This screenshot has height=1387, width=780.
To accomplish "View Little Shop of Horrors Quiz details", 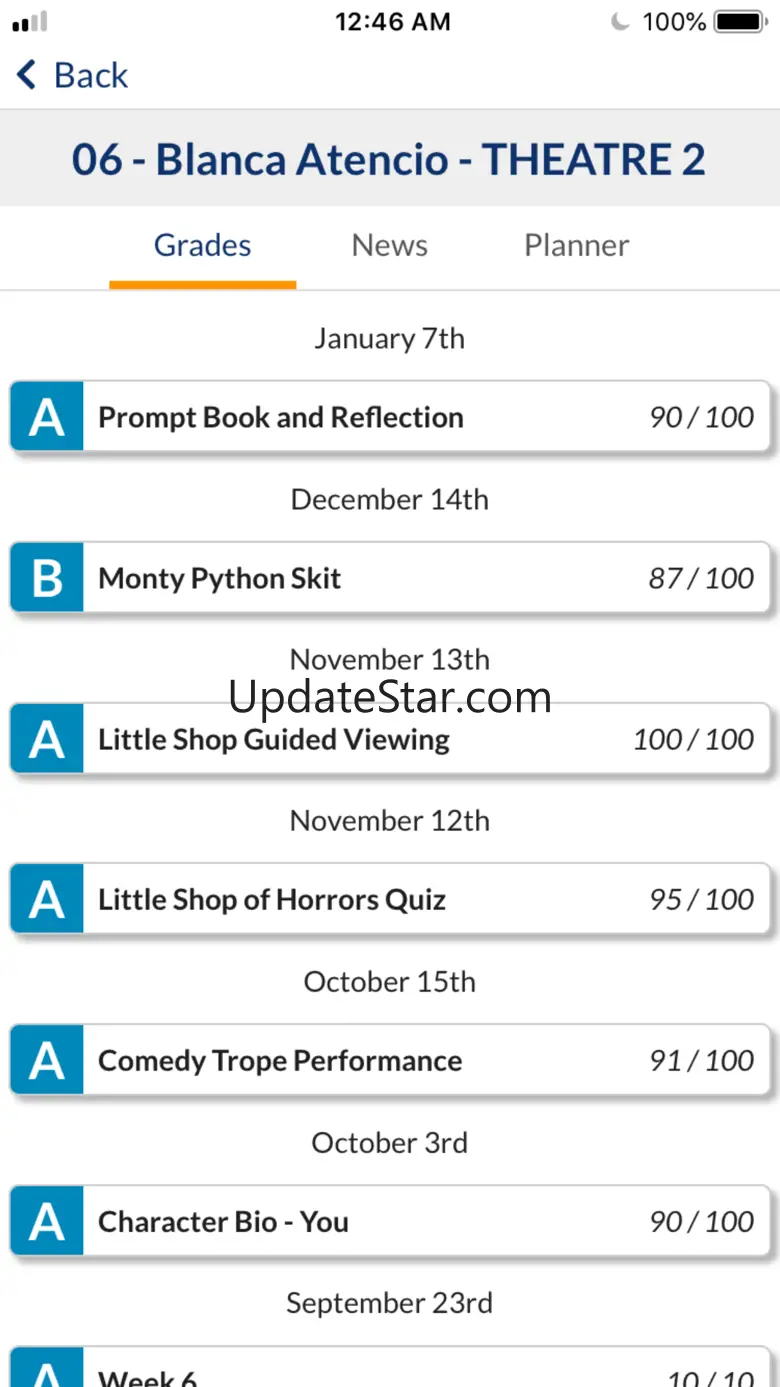I will click(x=272, y=900).
